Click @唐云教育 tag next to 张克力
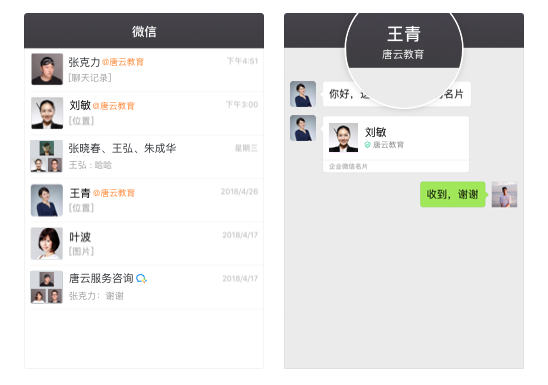The image size is (548, 385). click(123, 62)
